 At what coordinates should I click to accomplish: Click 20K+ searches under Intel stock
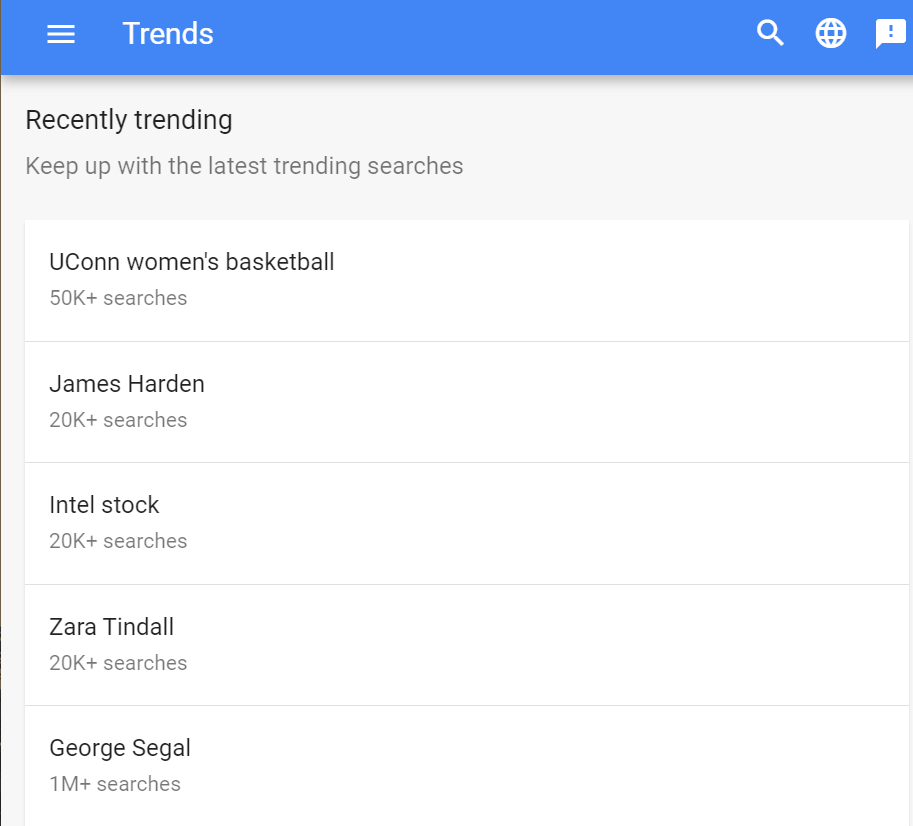pyautogui.click(x=118, y=541)
